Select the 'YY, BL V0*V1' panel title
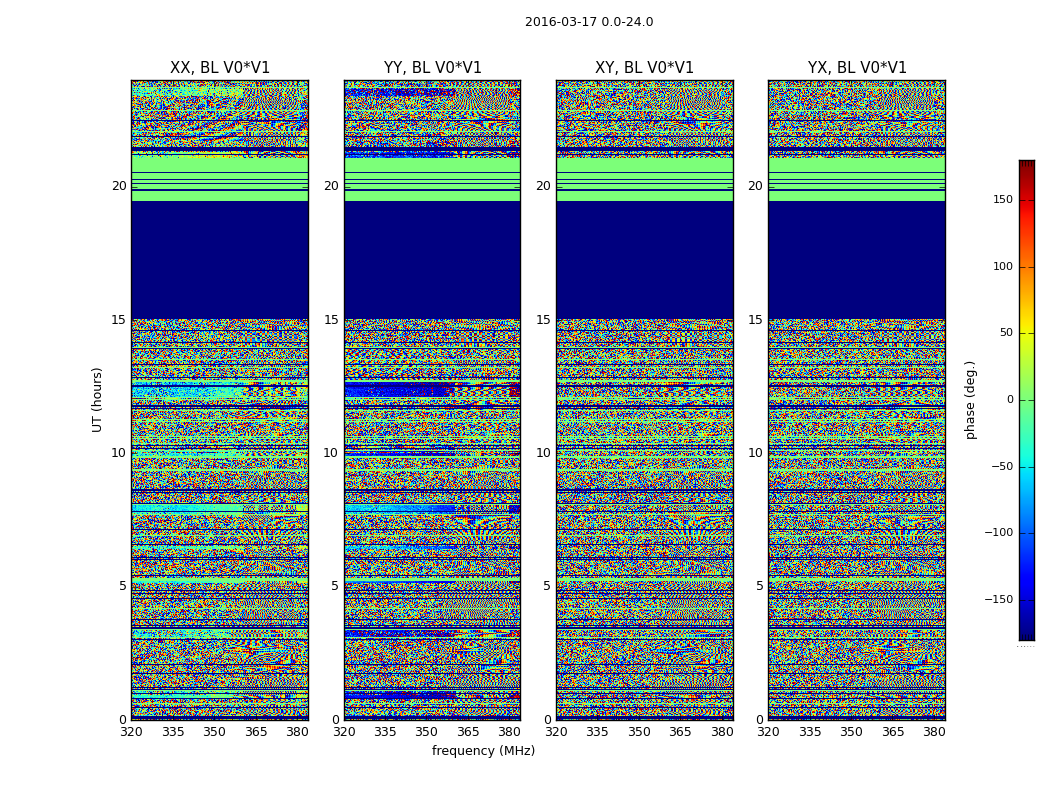This screenshot has height=800, width=1050. coord(433,68)
